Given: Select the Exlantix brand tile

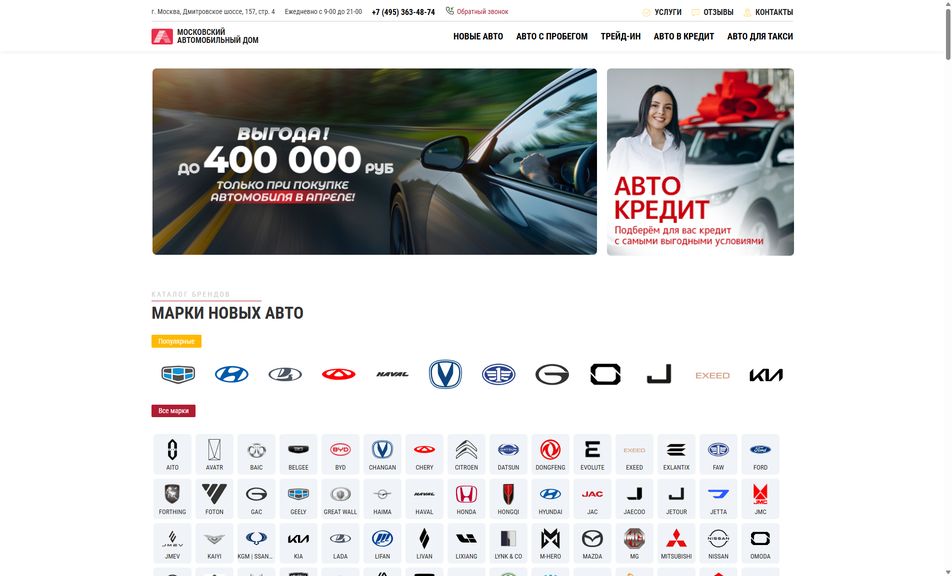Looking at the screenshot, I should 676,454.
